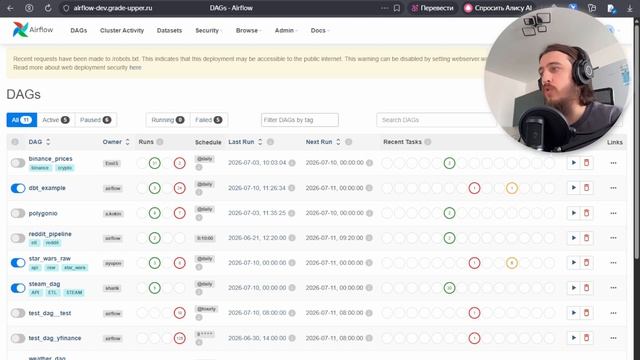Filter to Paused DAGs tab
The width and height of the screenshot is (640, 360).
pyautogui.click(x=96, y=120)
